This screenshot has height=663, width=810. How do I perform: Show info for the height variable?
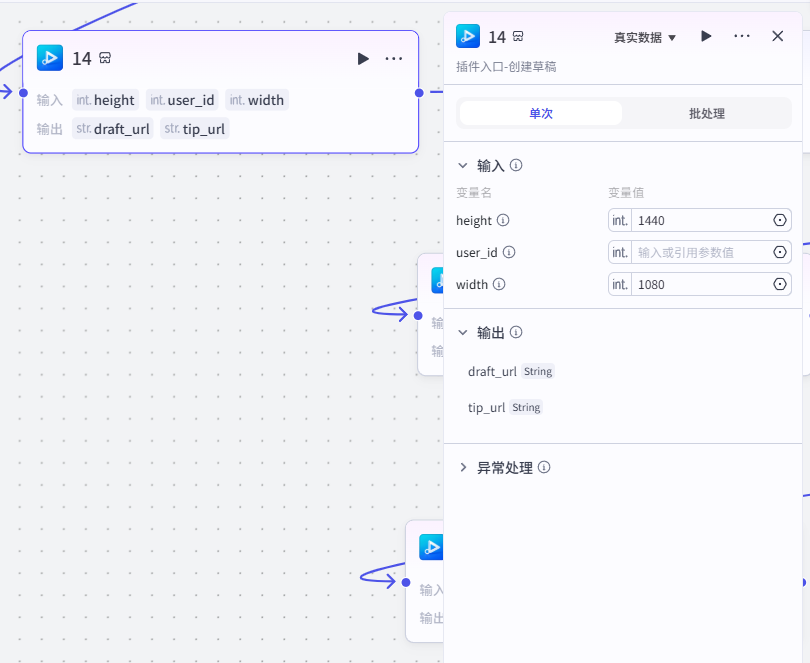tap(503, 220)
